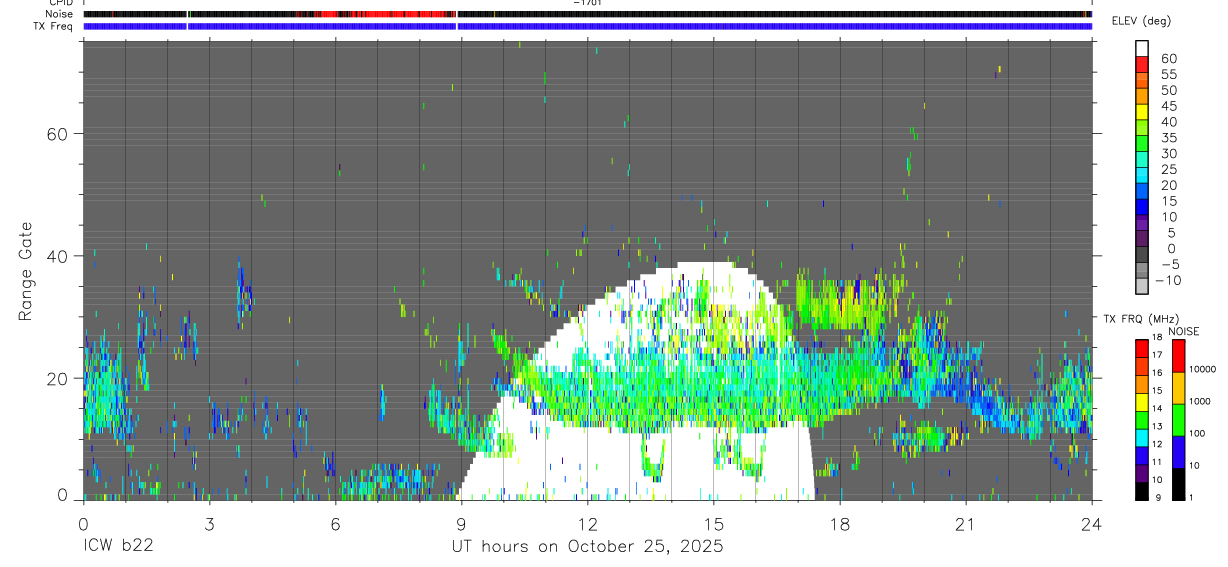Click the range gate 60 tick label
The height and width of the screenshot is (567, 1228).
tap(58, 133)
